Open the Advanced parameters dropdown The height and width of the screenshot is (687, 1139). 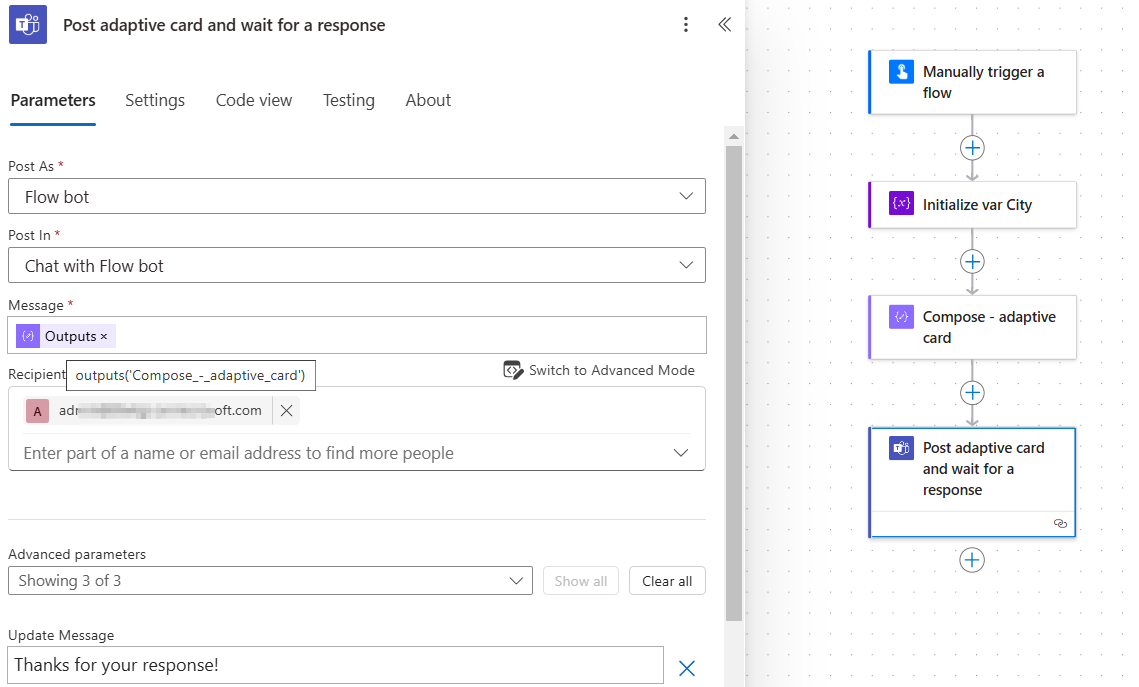tap(270, 581)
